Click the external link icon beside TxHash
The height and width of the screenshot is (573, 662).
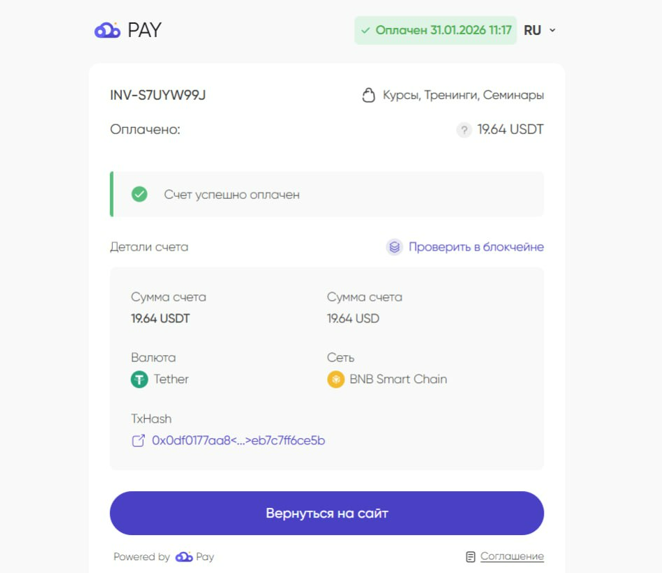(x=138, y=441)
